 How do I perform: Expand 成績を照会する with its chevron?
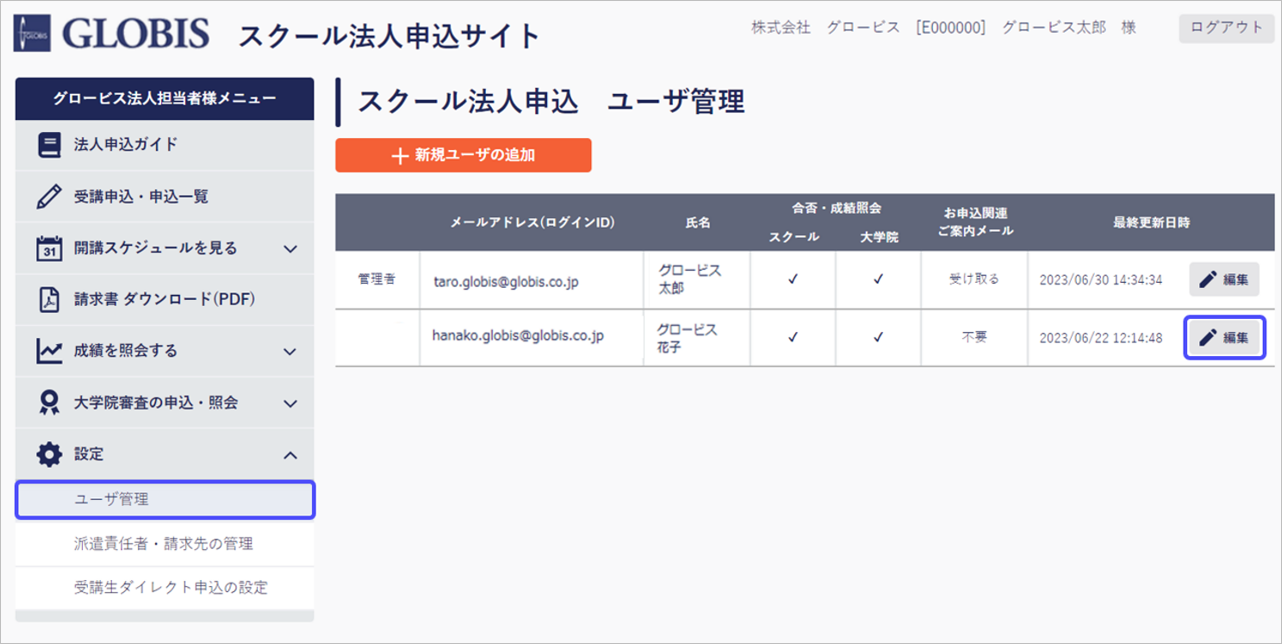[291, 351]
